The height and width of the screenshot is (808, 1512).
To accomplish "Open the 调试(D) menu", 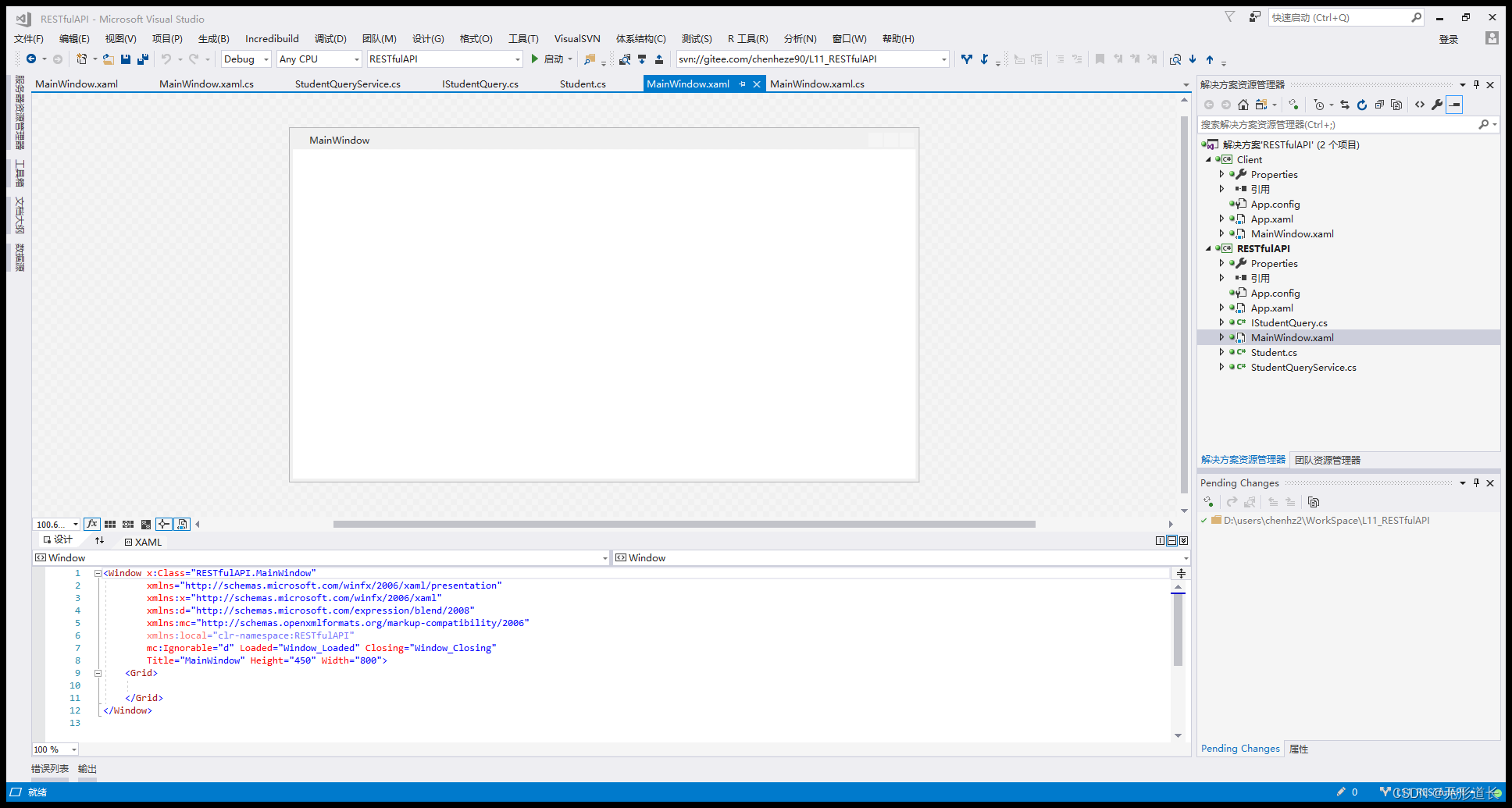I will click(330, 38).
